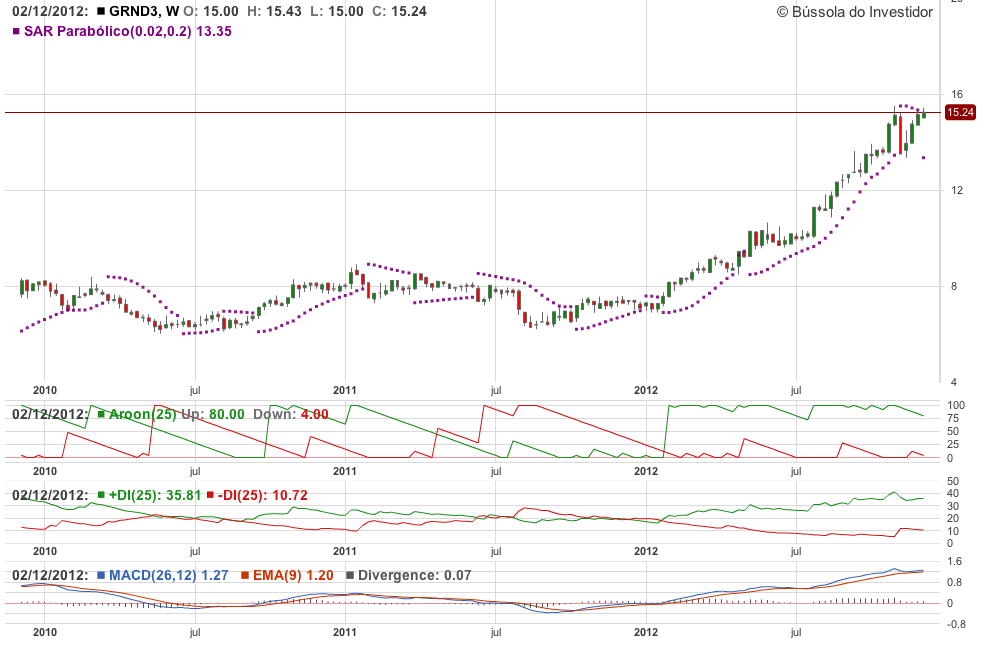Click the 1.6 label on MACD axis

pos(955,562)
